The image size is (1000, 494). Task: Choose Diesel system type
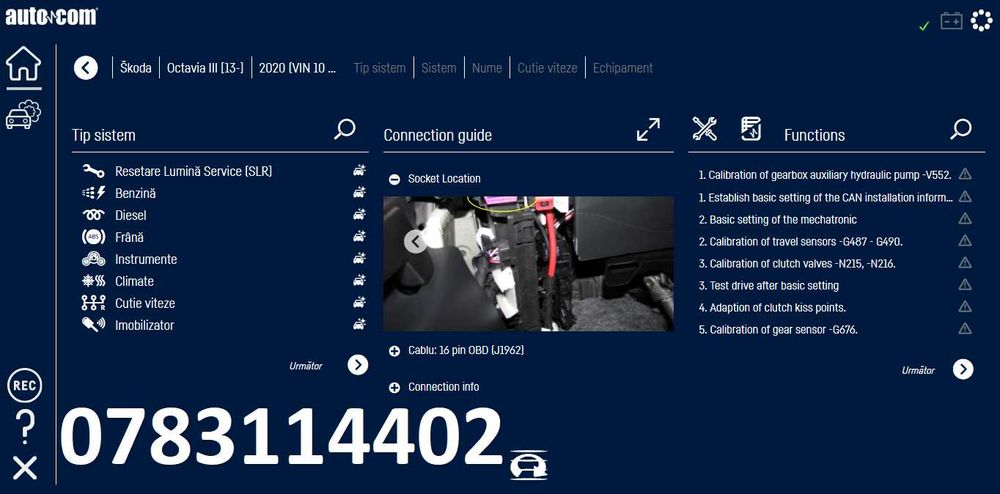131,215
